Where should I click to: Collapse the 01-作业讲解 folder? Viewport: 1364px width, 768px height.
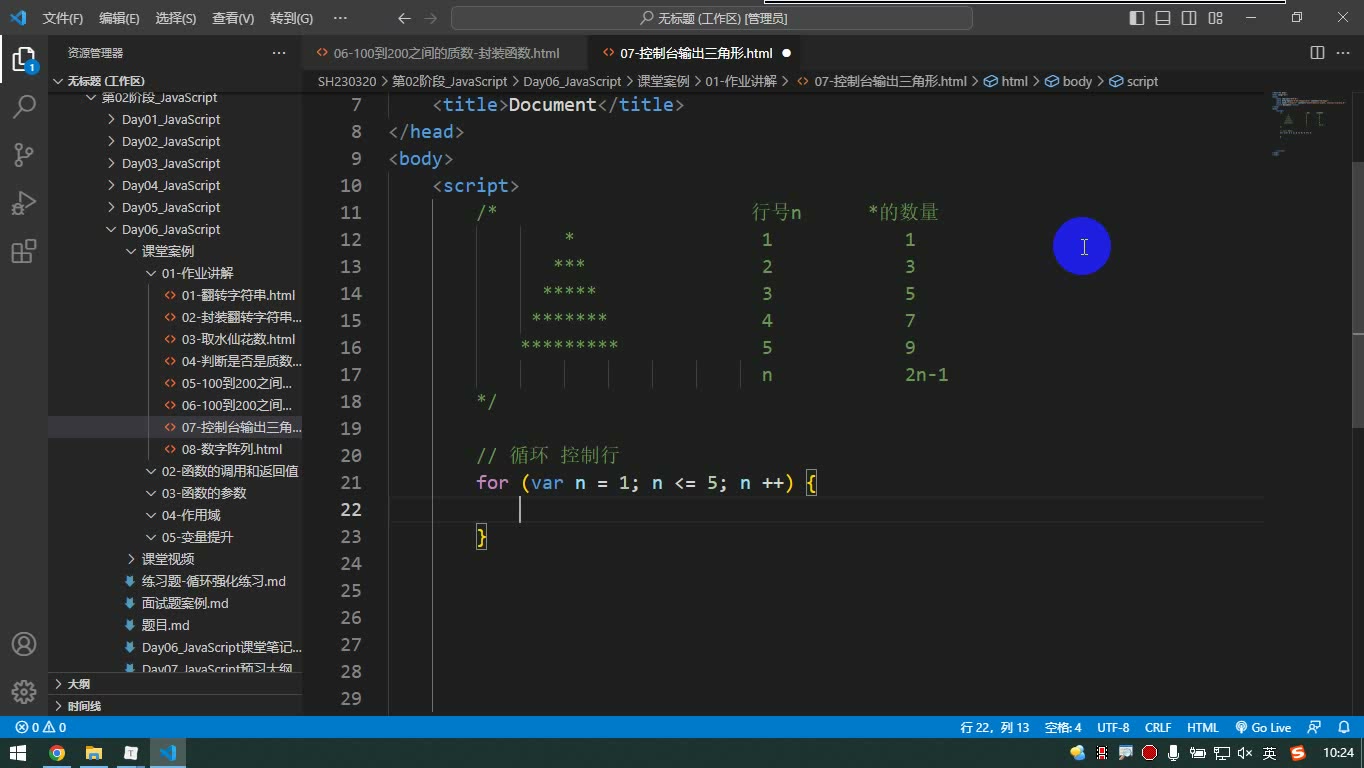tap(196, 273)
